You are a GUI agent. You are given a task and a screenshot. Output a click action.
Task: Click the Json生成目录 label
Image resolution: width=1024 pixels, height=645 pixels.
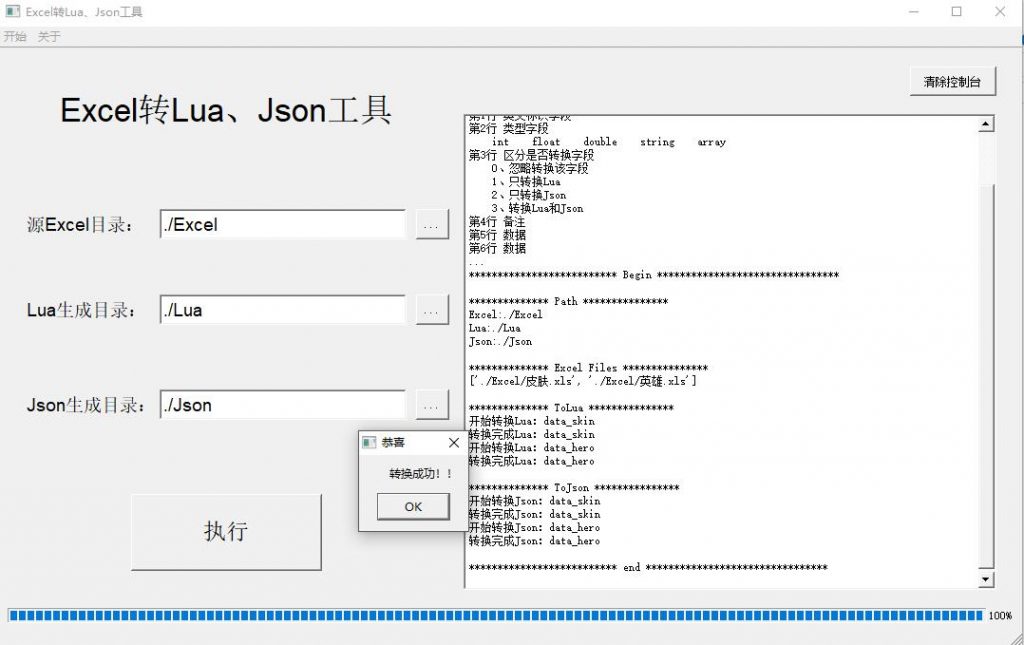click(x=86, y=405)
